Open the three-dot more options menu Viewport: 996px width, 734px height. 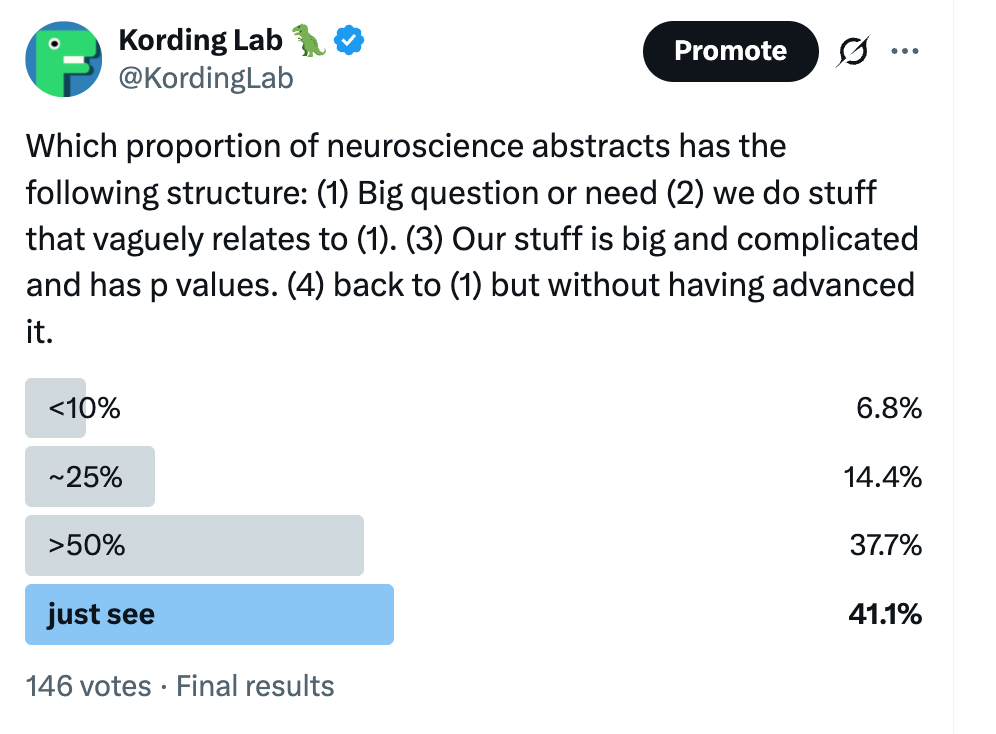tap(903, 51)
